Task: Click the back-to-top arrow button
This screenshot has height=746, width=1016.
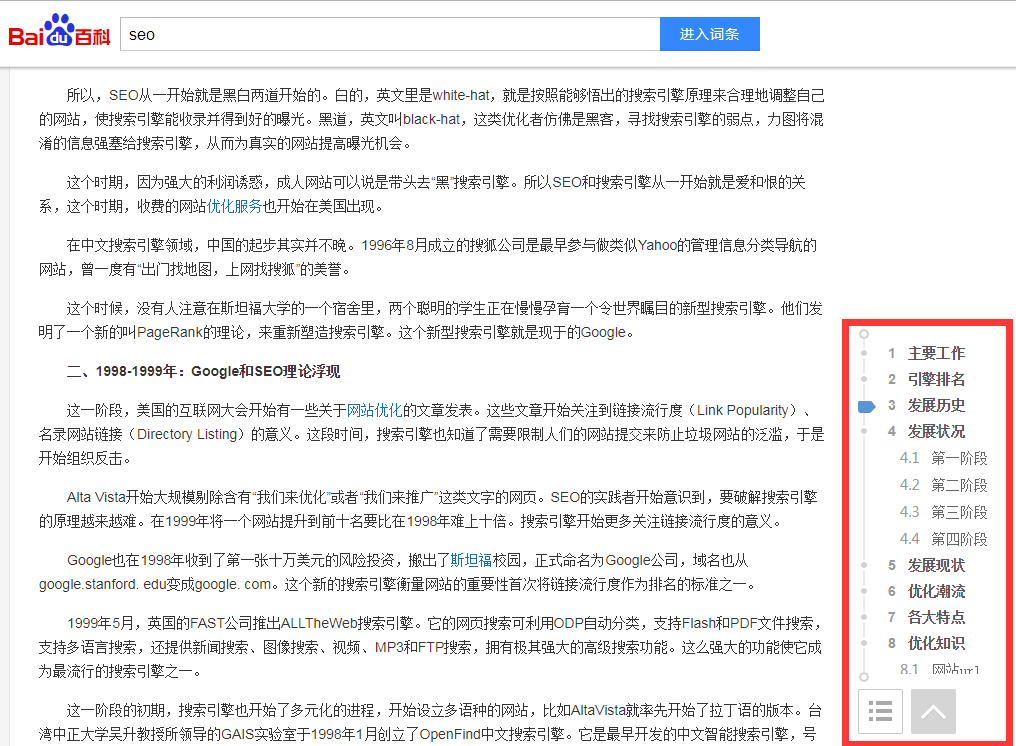Action: pyautogui.click(x=933, y=712)
